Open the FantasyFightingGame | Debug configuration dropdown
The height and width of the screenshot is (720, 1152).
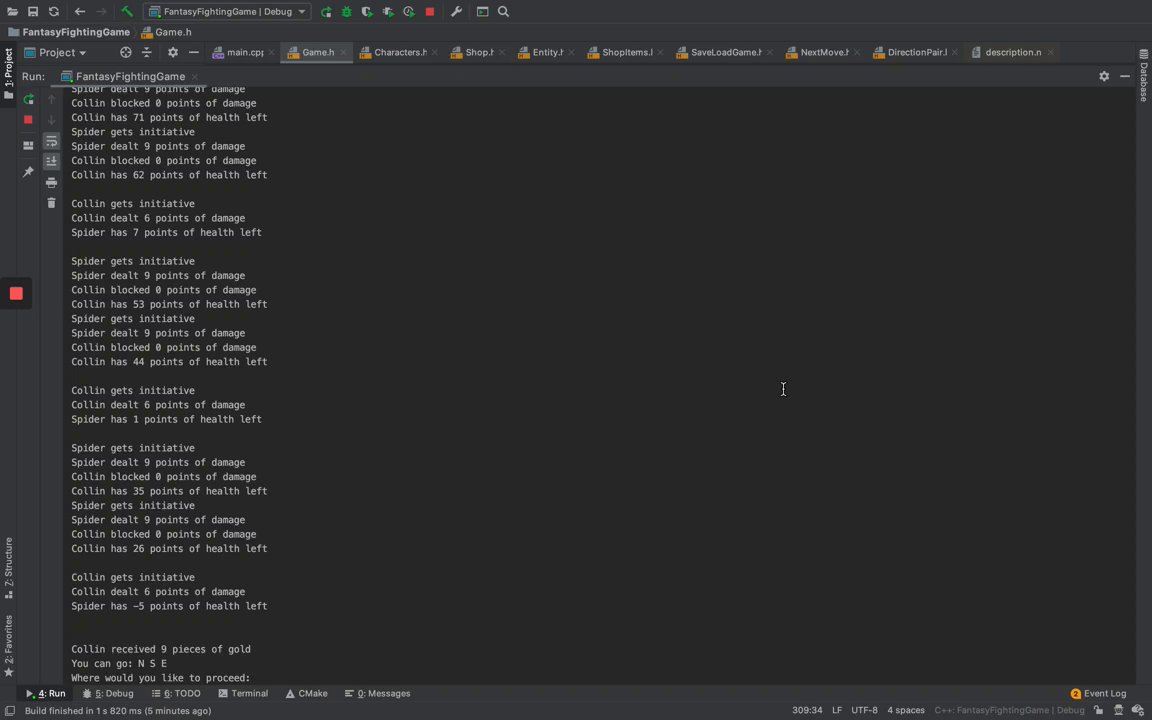click(x=227, y=12)
